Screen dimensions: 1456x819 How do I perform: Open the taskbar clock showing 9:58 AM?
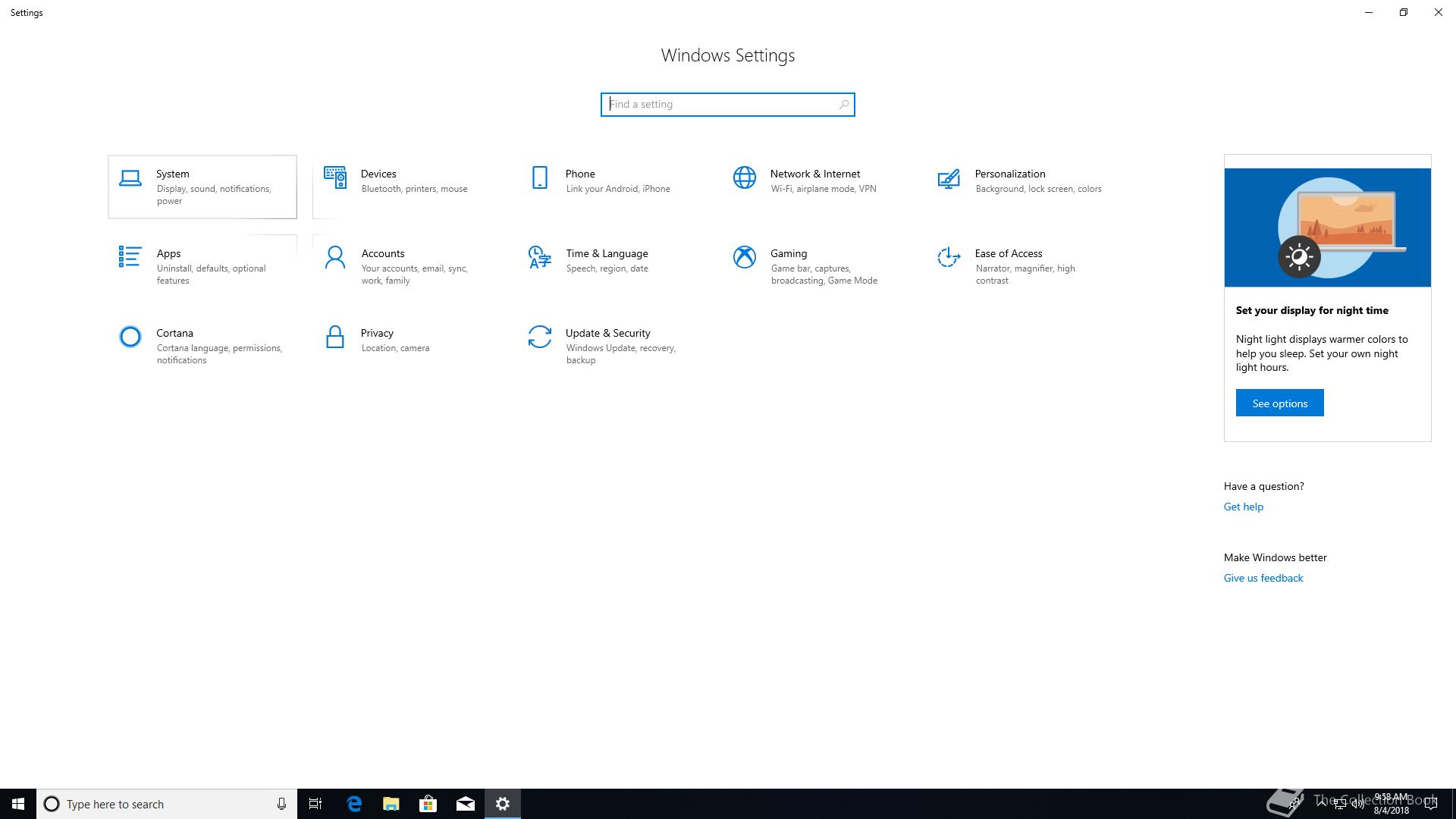[x=1391, y=804]
